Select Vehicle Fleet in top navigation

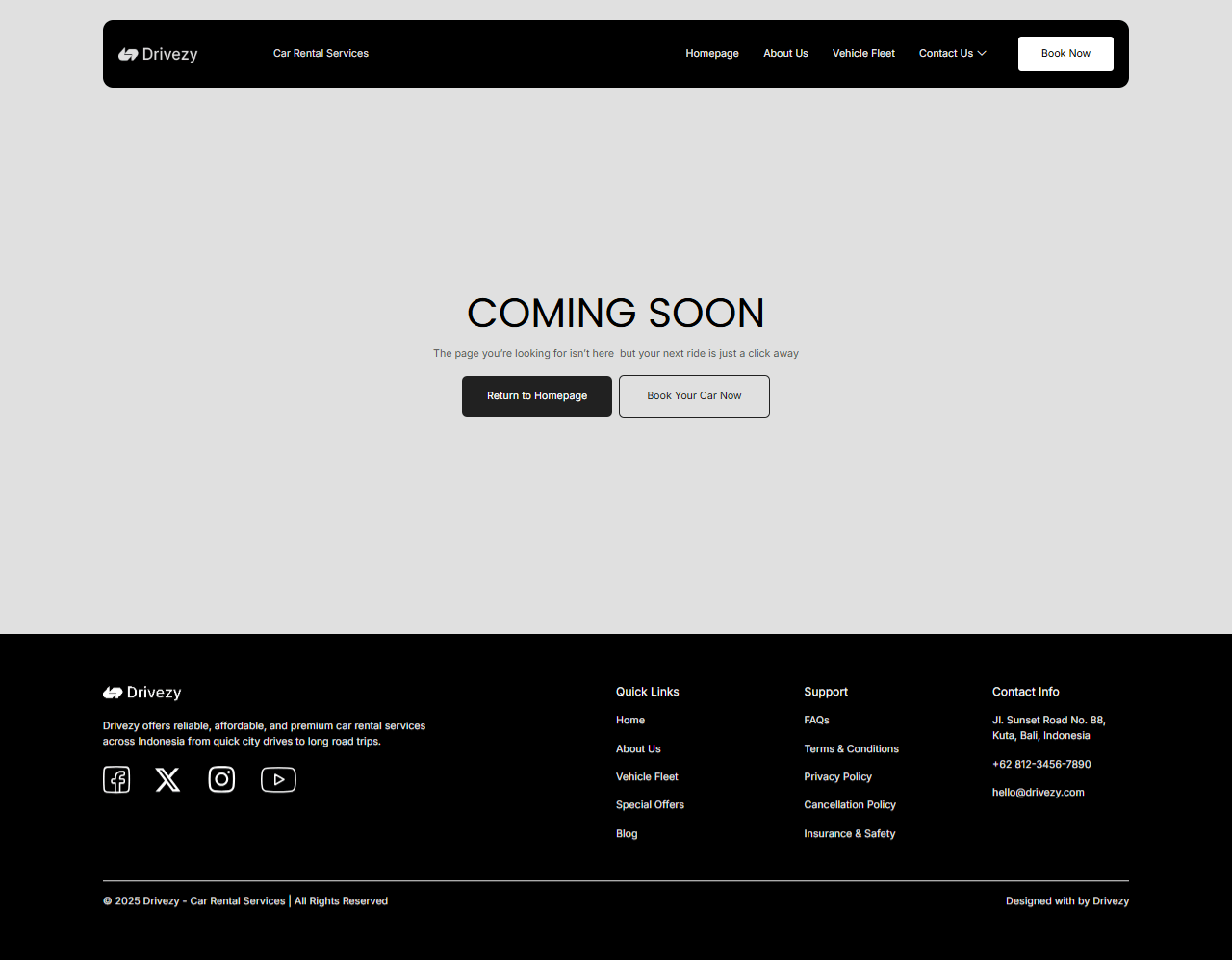coord(863,54)
